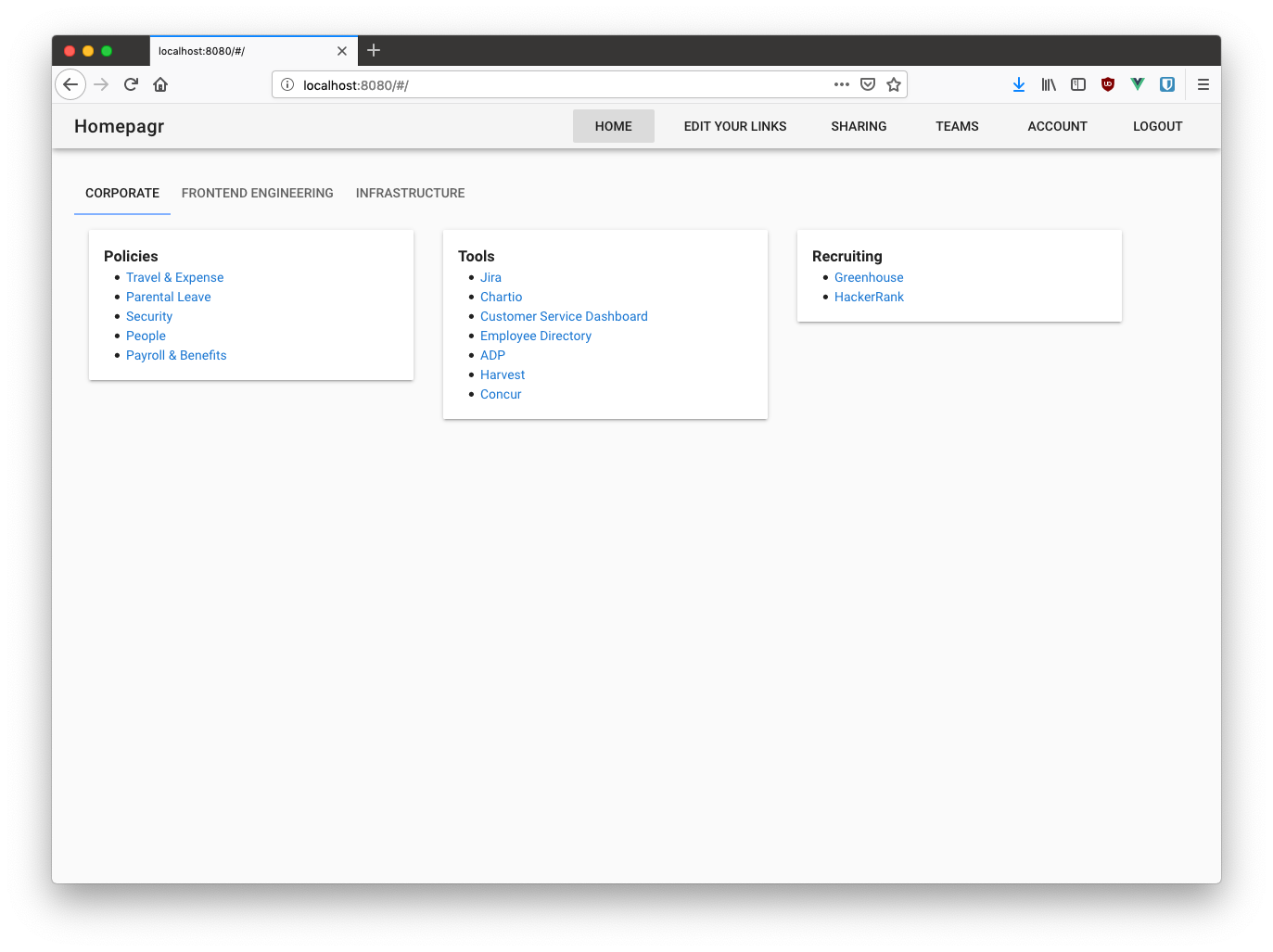Open Bitwarden extension icon
Screen dimensions: 1273x952
[x=1167, y=84]
